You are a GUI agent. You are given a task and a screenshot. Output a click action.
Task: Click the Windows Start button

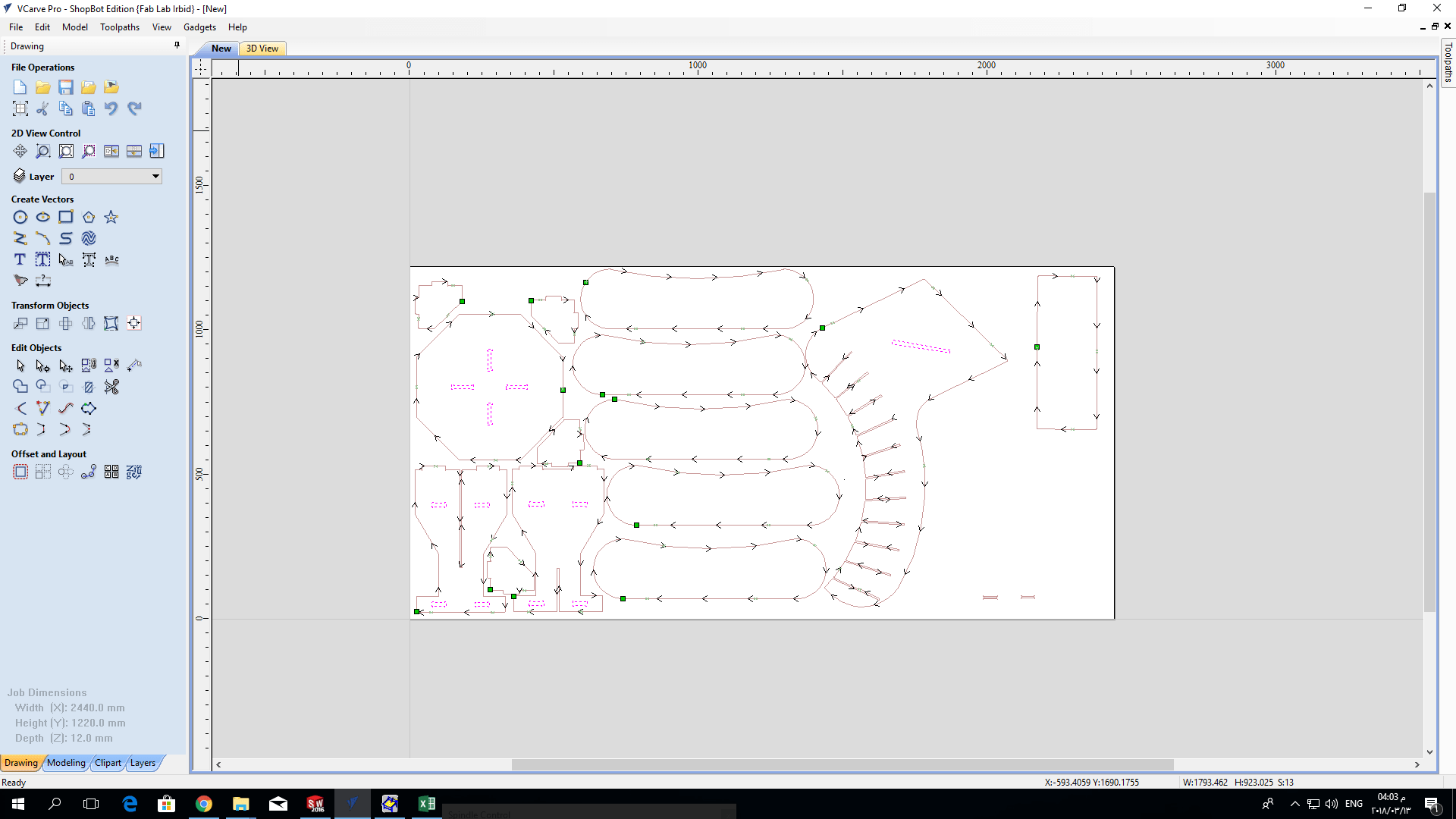[x=18, y=804]
